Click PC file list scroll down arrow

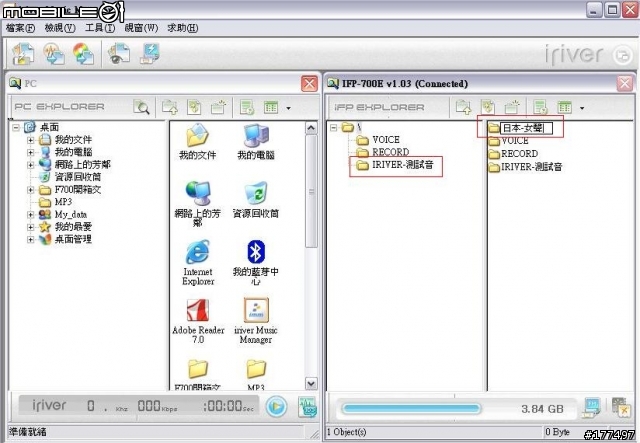[x=311, y=384]
